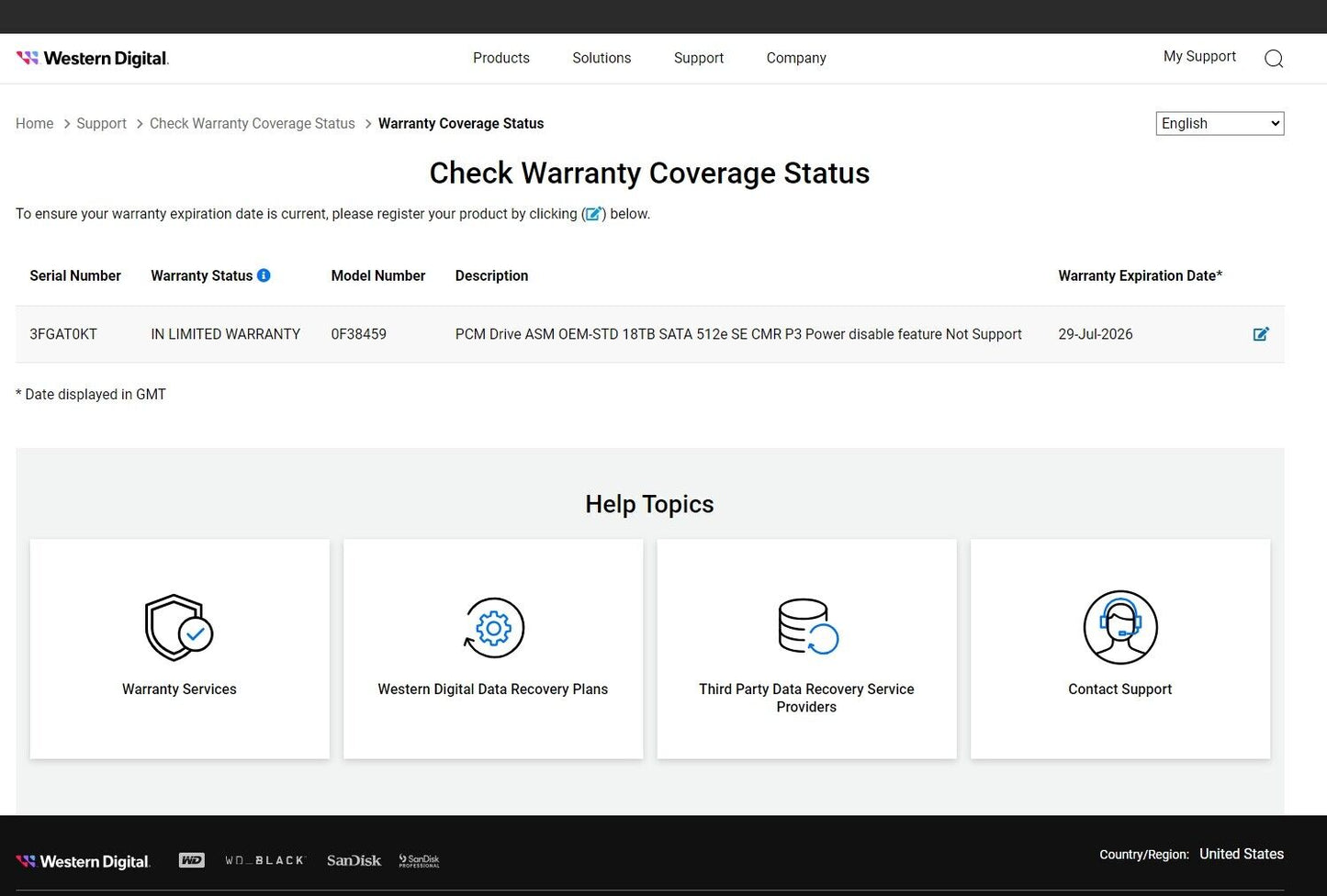The image size is (1327, 896).
Task: Click the SanDisk Professional logo in footer
Action: [419, 860]
